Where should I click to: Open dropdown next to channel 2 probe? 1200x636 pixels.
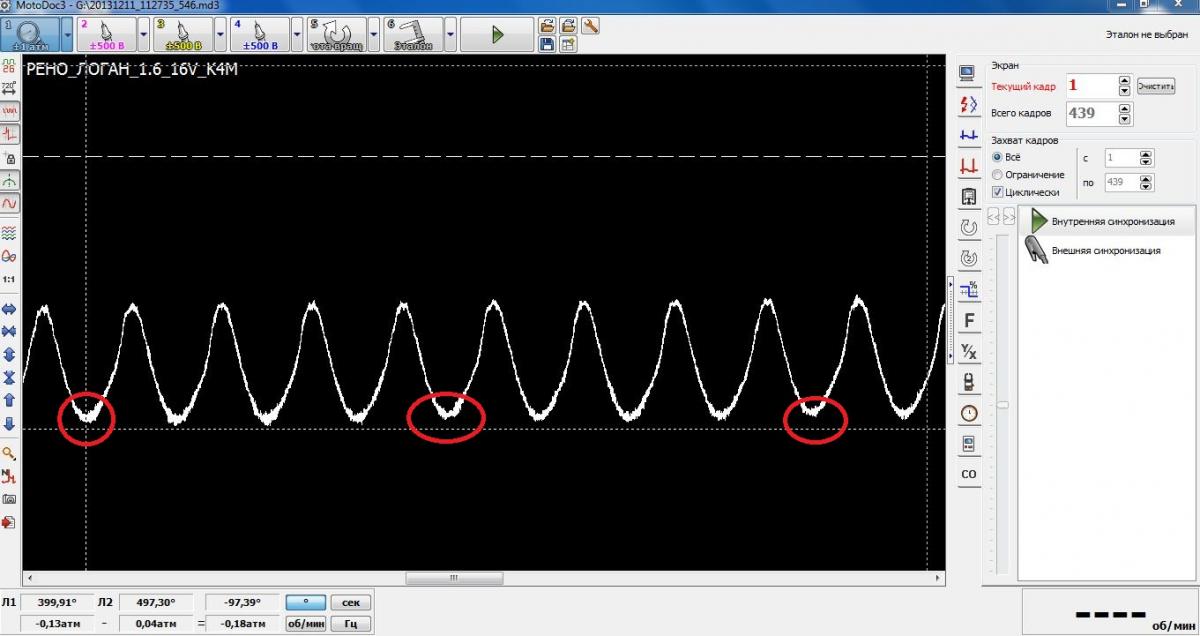(x=144, y=35)
